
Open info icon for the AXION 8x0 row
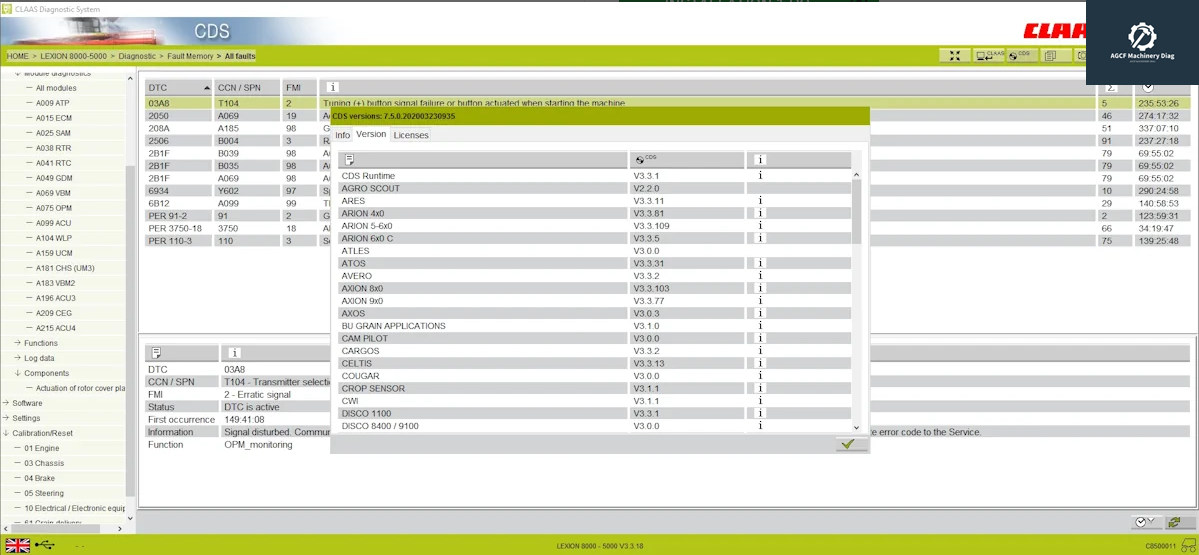[760, 288]
